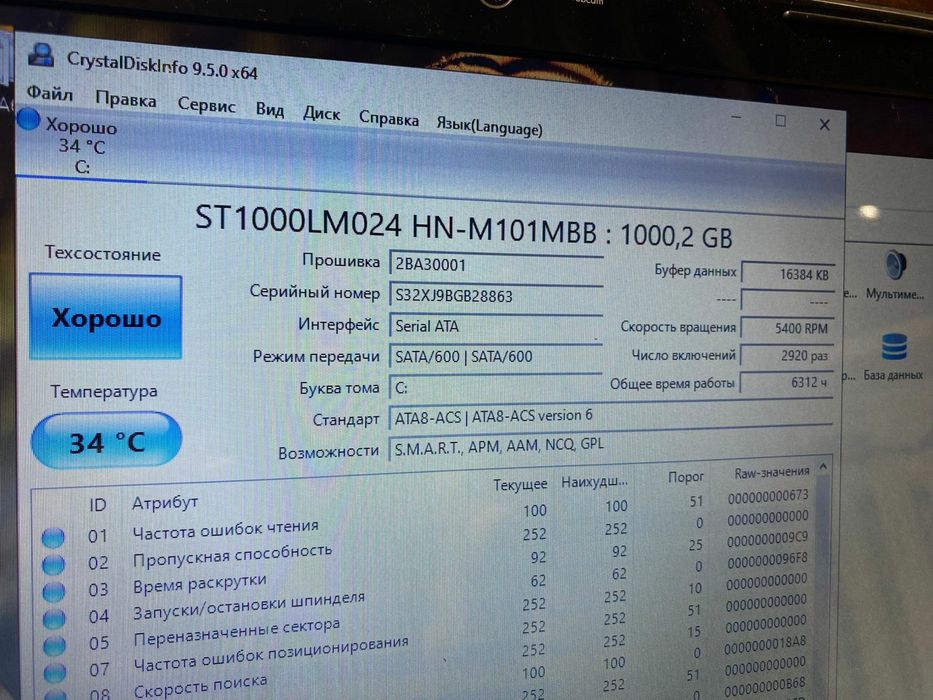Open the Файл menu

[49, 93]
